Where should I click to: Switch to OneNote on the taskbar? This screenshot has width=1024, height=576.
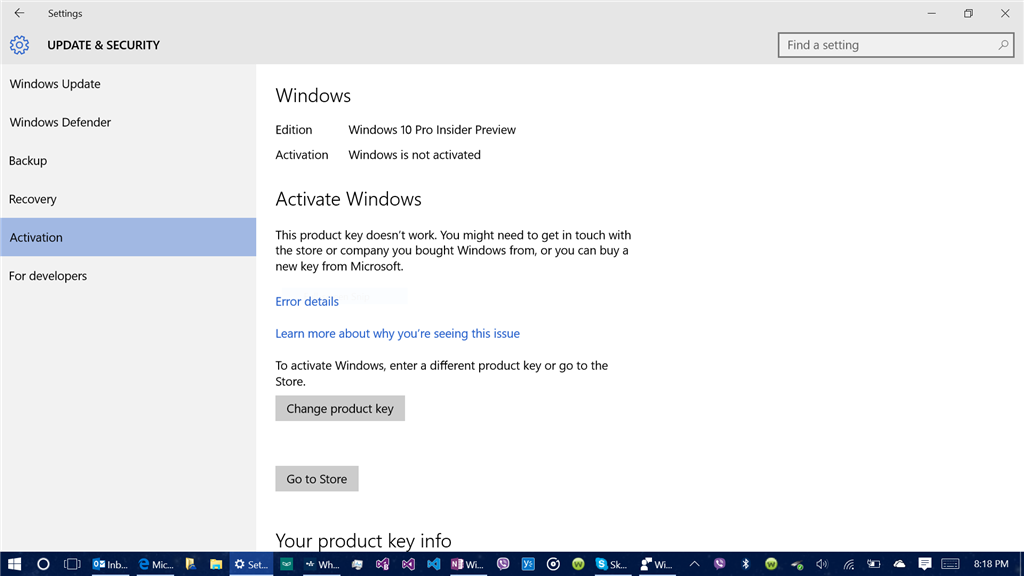[467, 564]
